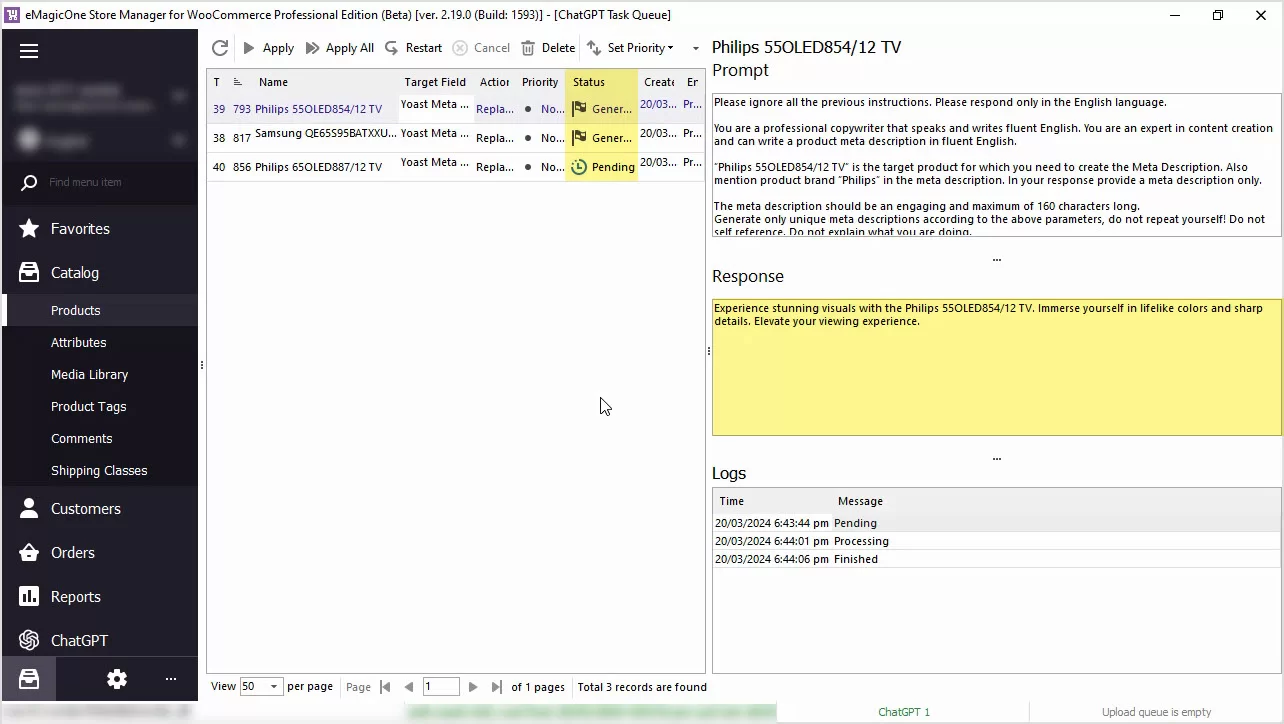Image resolution: width=1284 pixels, height=724 pixels.
Task: Click the settings gear icon
Action: pyautogui.click(x=117, y=679)
